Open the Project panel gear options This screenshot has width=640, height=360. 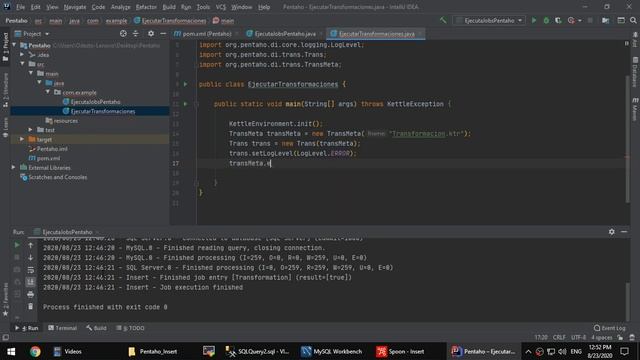pyautogui.click(x=151, y=33)
